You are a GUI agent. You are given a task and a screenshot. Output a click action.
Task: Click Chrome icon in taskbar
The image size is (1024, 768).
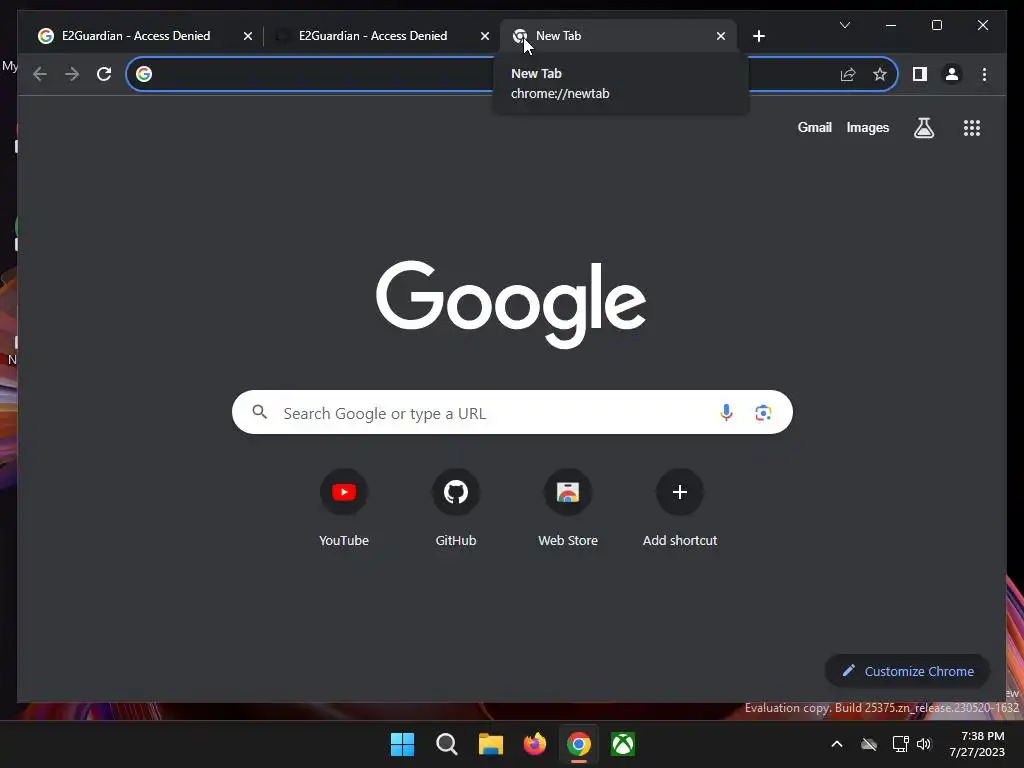coord(579,744)
